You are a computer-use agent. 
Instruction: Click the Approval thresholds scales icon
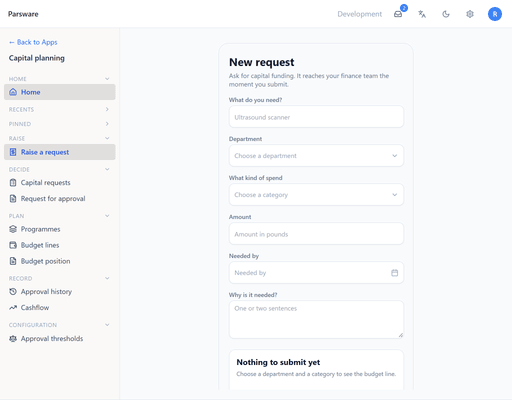click(x=13, y=339)
